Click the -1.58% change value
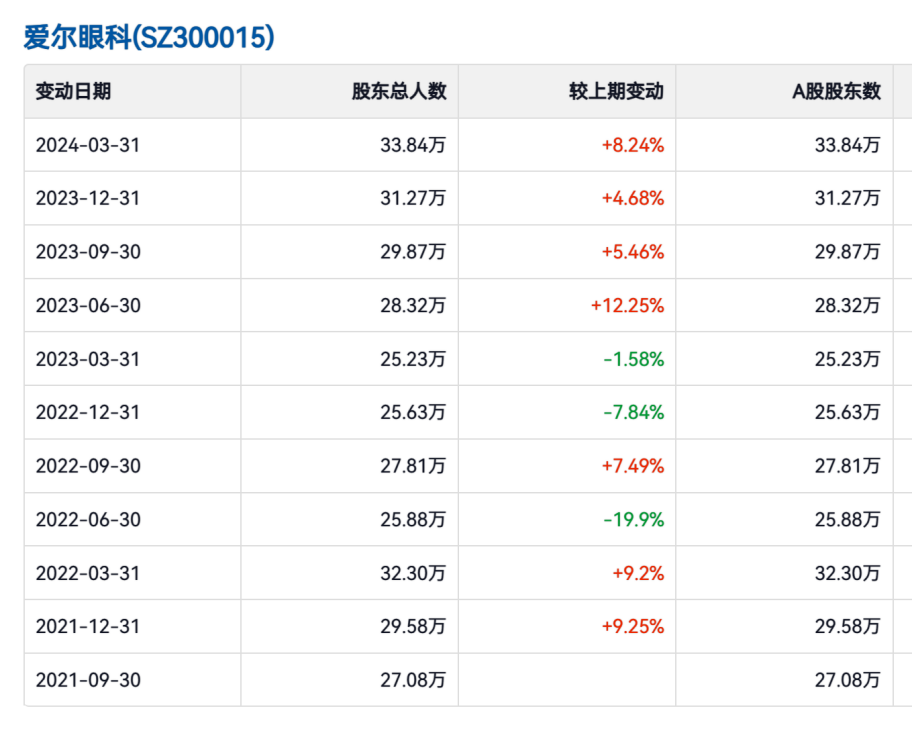Image resolution: width=912 pixels, height=729 pixels. point(633,359)
